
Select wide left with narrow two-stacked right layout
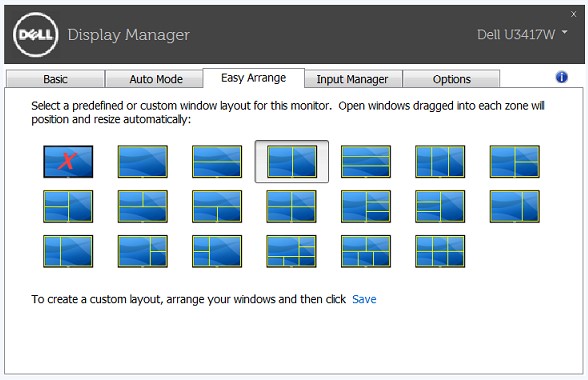tap(142, 251)
